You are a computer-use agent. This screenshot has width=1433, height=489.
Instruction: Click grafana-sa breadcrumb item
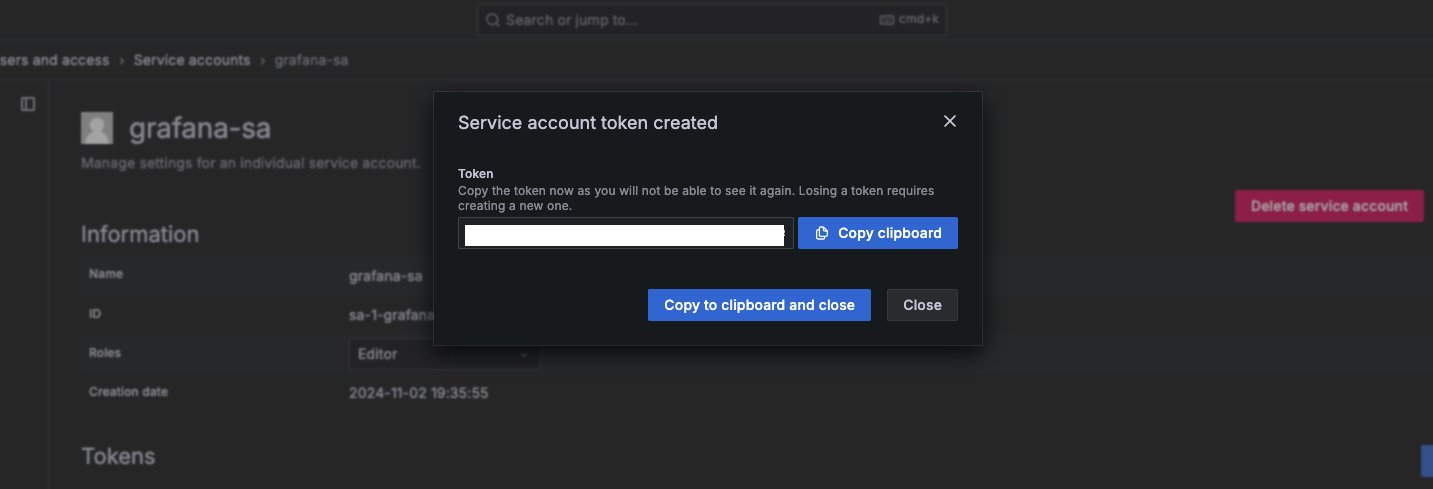pos(311,60)
